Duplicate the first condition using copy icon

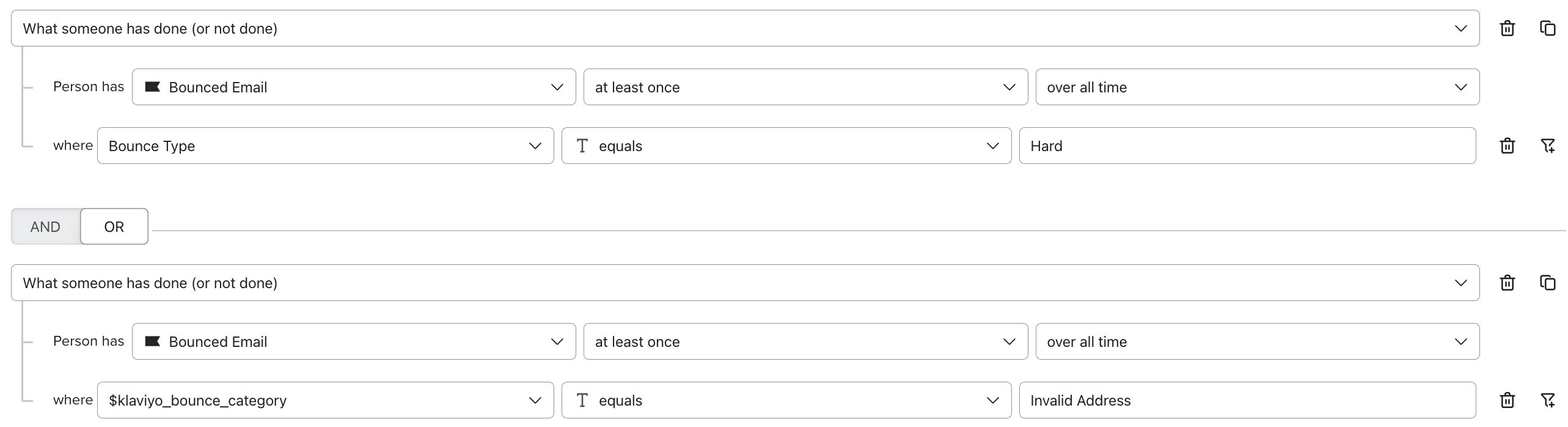pyautogui.click(x=1547, y=28)
